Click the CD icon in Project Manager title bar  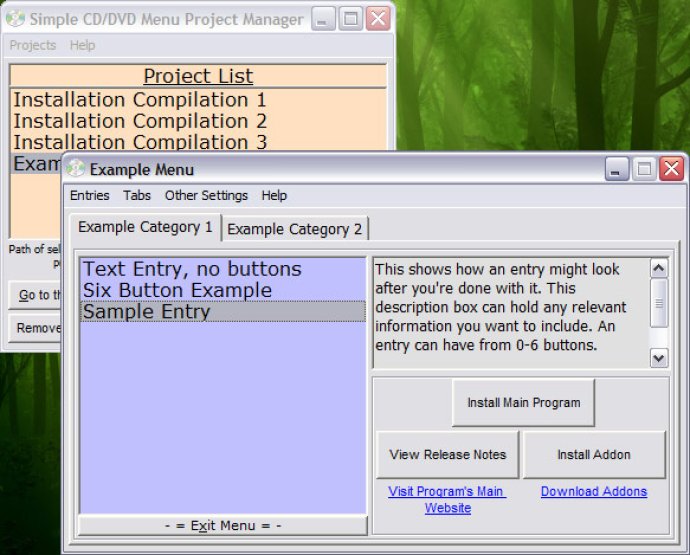pyautogui.click(x=16, y=18)
